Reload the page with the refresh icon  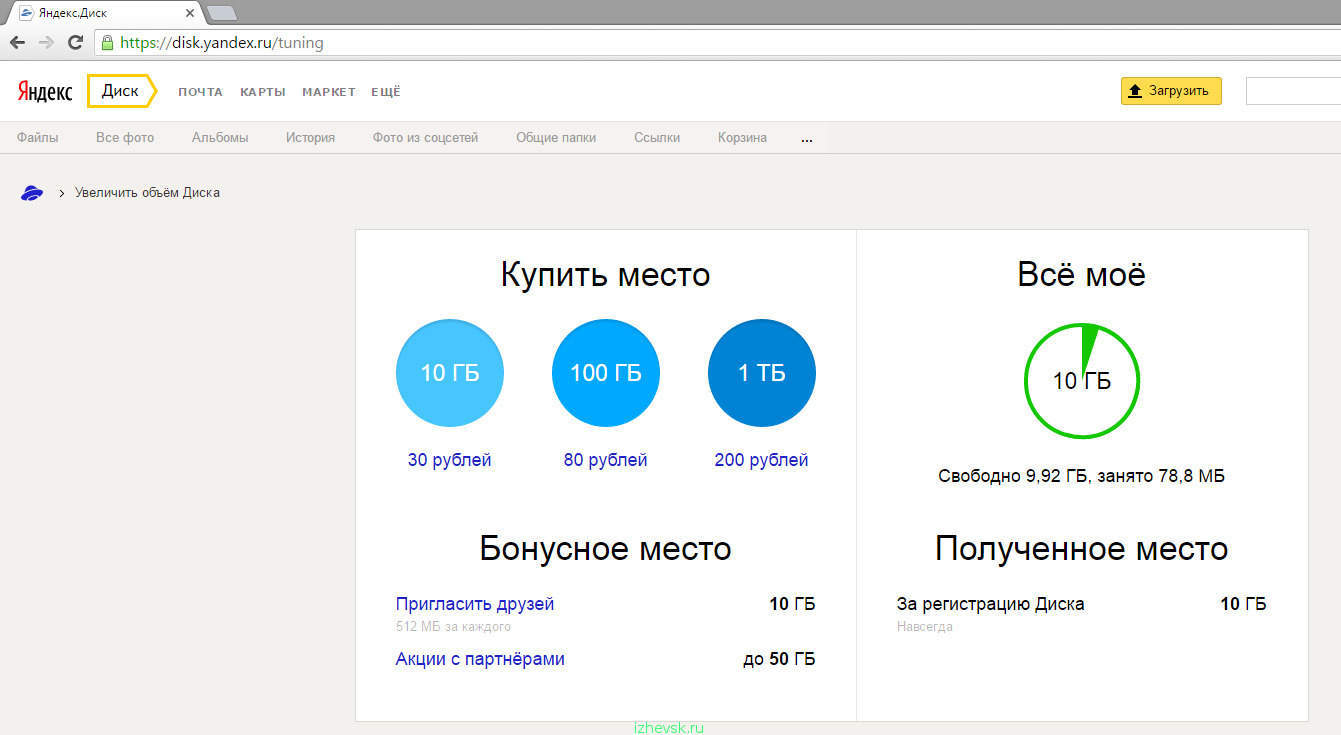[75, 43]
